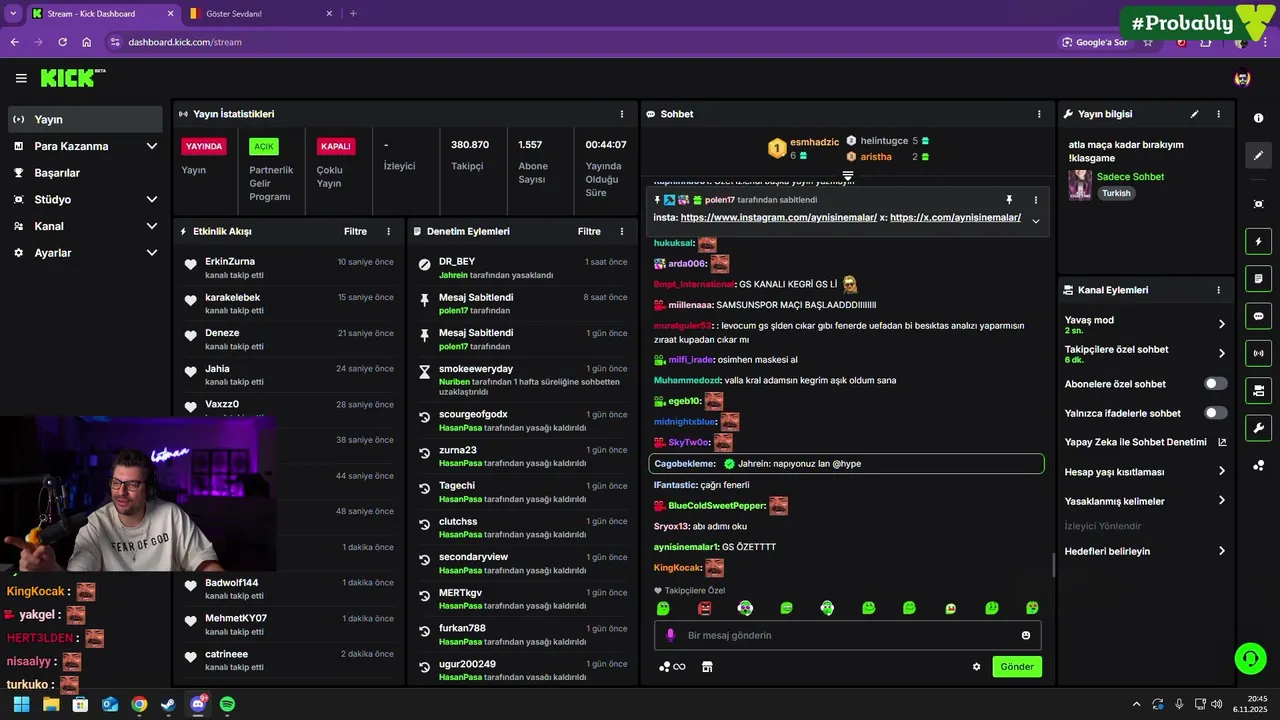Image resolution: width=1280 pixels, height=720 pixels.
Task: Click the browser address bar
Action: point(580,42)
